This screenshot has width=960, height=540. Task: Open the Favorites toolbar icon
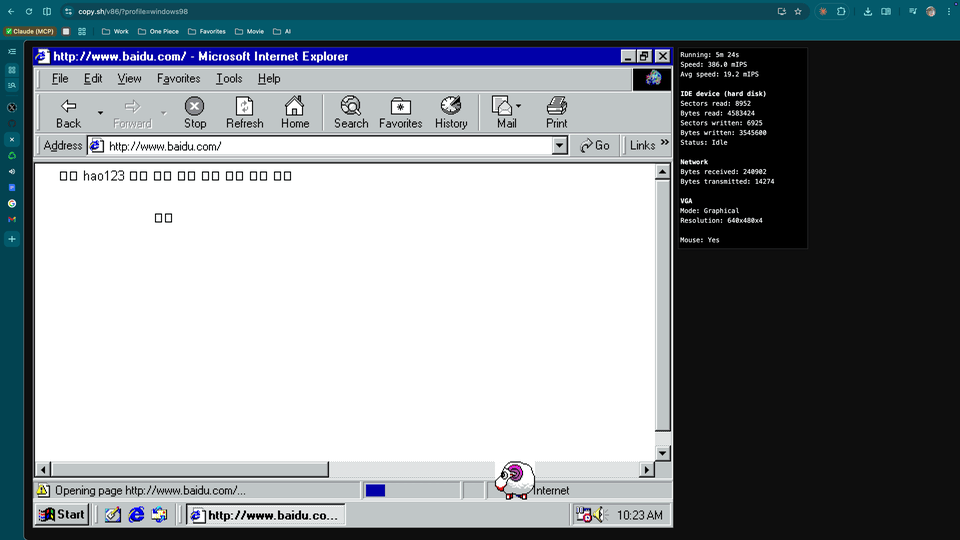click(x=400, y=112)
